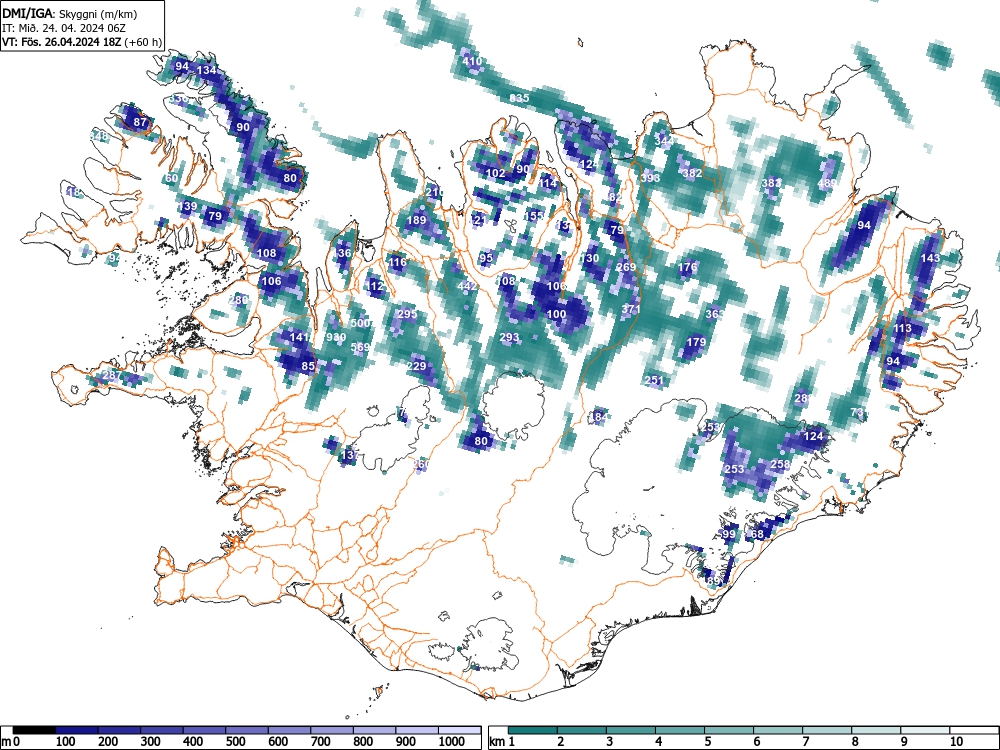Viewport: 1000px width, 750px height.
Task: Click the '700' label in the meter legend
Action: click(321, 742)
